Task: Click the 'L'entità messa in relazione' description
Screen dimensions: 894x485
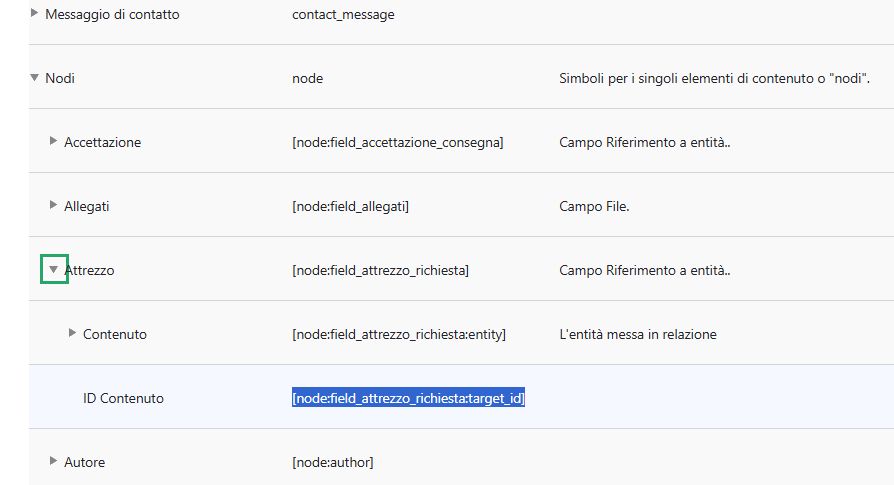Action: [637, 334]
